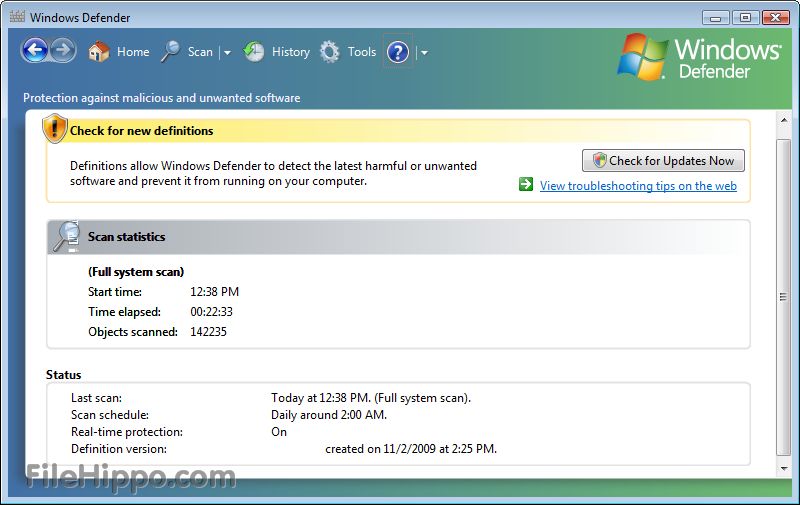The width and height of the screenshot is (800, 505).
Task: Click 'Objects scanned:' label
Action: pos(133,332)
